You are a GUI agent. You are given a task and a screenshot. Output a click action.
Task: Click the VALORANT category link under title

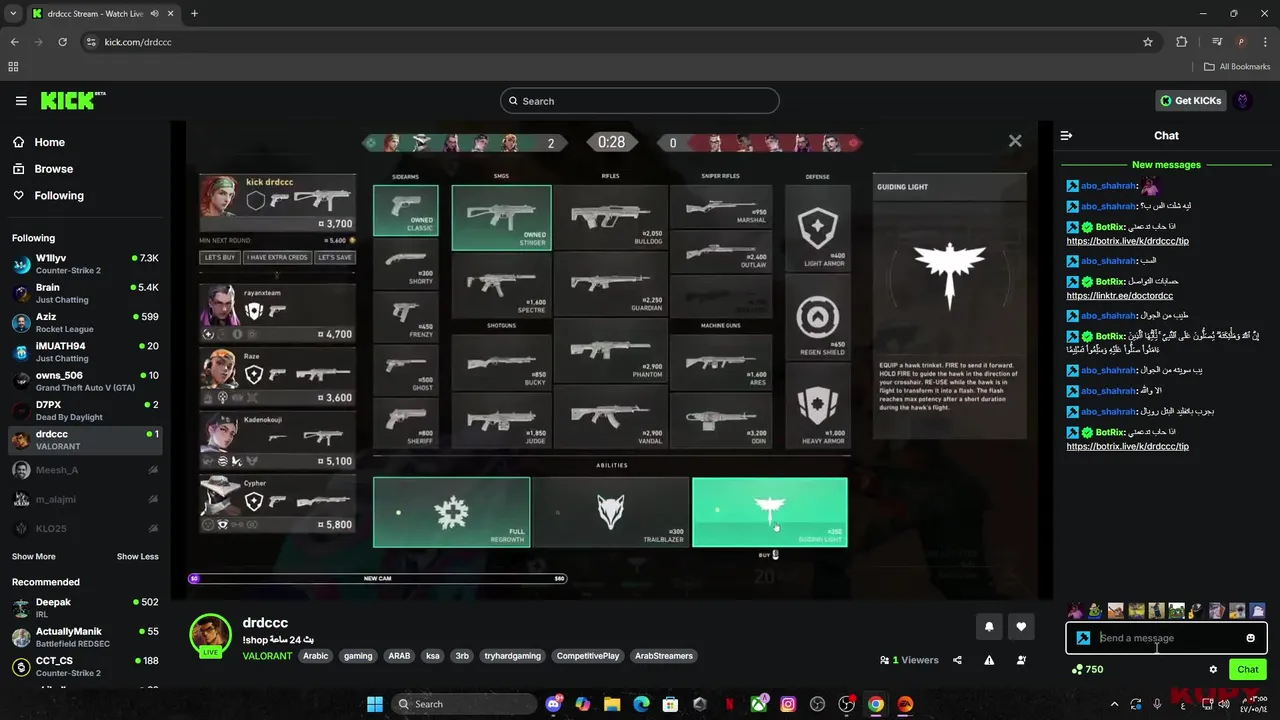click(x=267, y=656)
